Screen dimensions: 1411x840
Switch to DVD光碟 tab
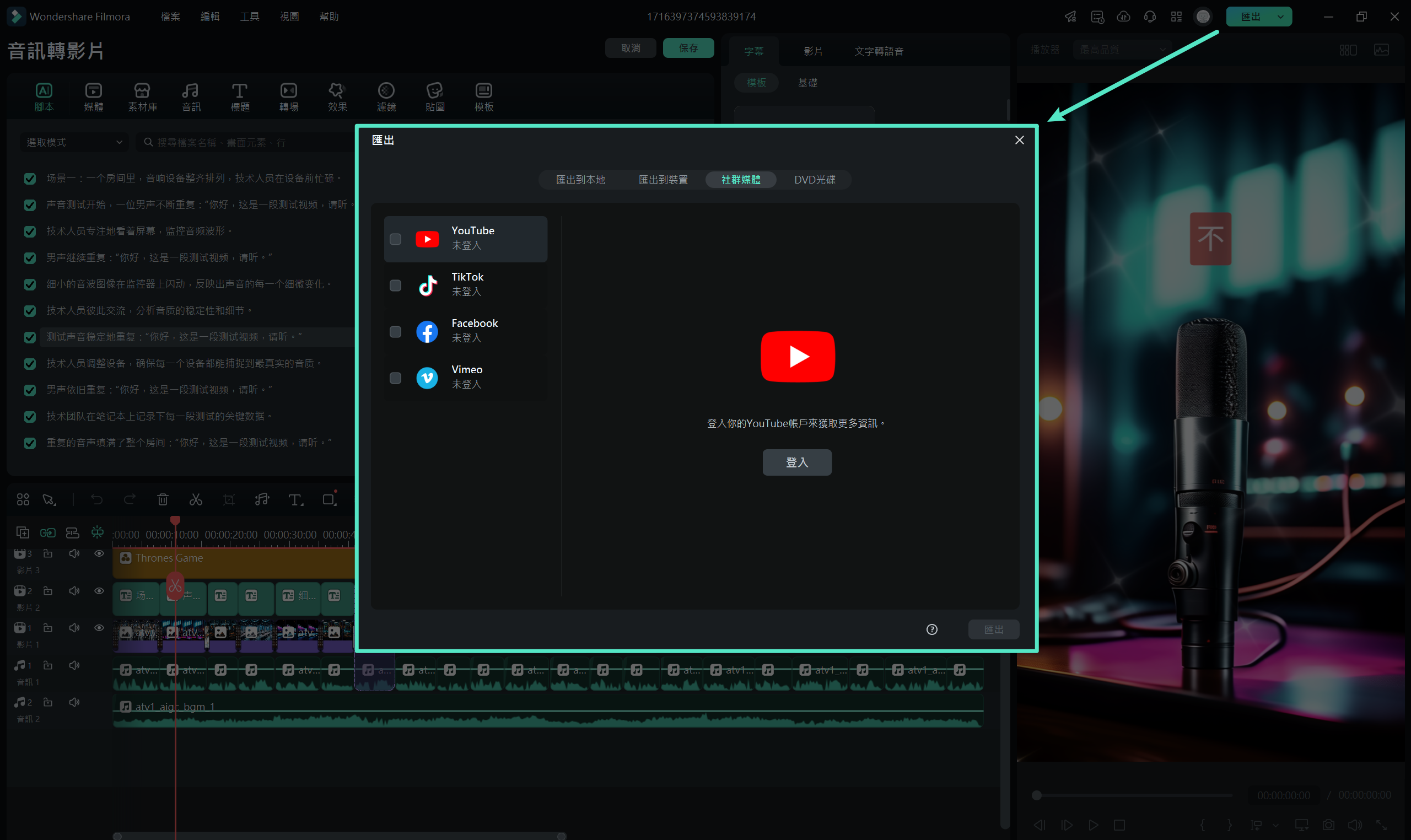815,180
